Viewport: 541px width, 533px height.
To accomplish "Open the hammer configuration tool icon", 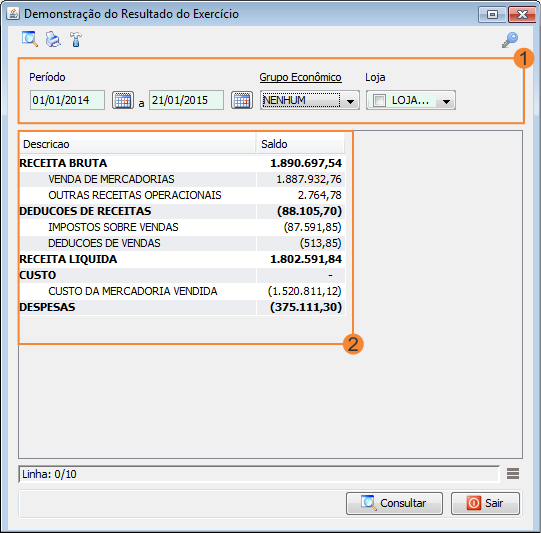I will click(x=76, y=39).
